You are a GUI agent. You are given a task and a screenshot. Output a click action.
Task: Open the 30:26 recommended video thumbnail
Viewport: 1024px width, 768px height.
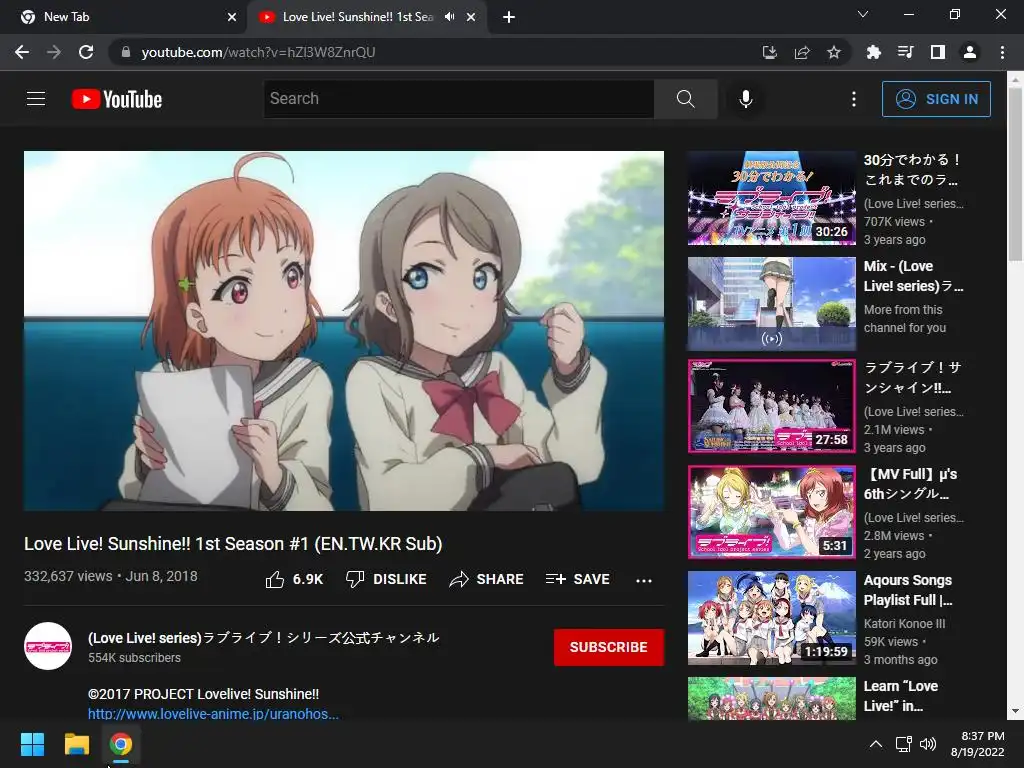(x=771, y=198)
